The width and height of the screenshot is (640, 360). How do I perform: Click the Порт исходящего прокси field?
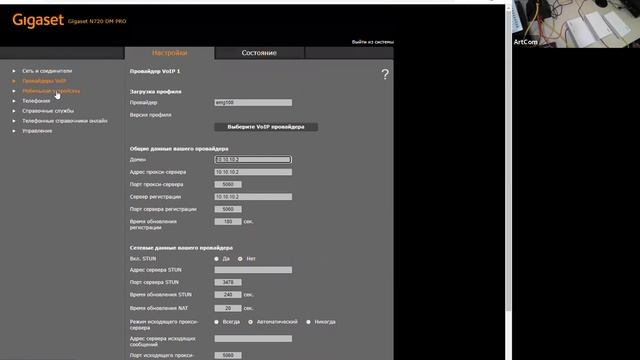pos(228,356)
